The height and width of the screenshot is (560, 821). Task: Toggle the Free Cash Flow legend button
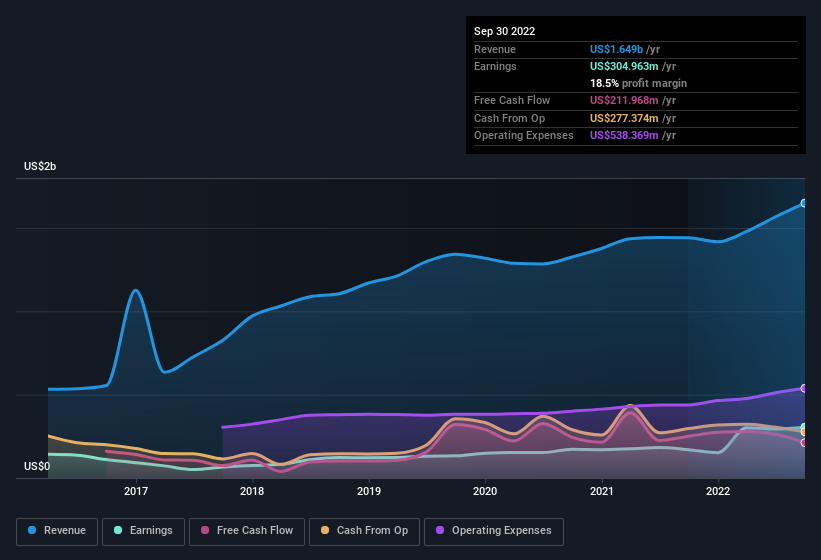click(x=247, y=531)
